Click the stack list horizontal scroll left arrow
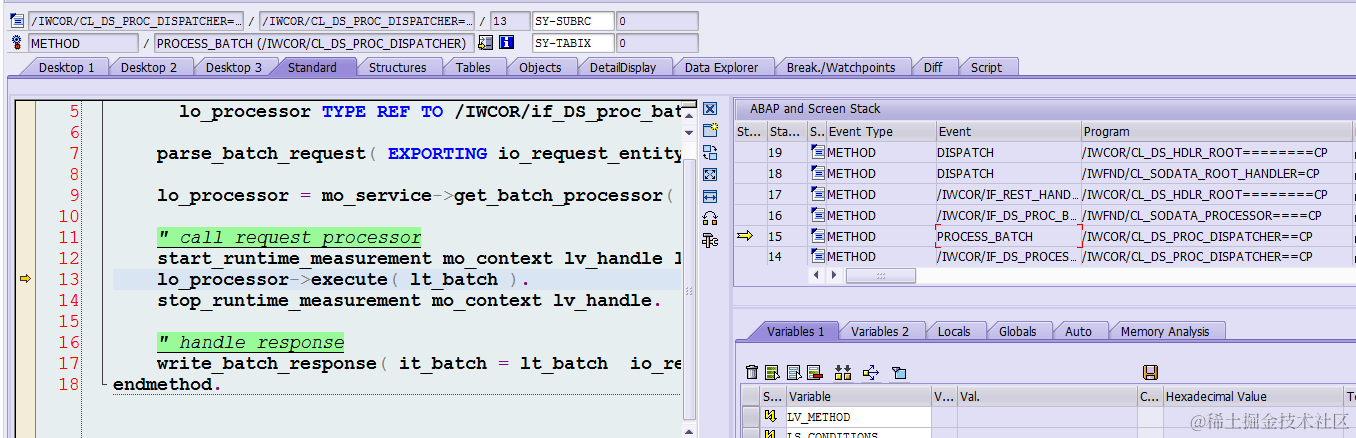 (815, 275)
